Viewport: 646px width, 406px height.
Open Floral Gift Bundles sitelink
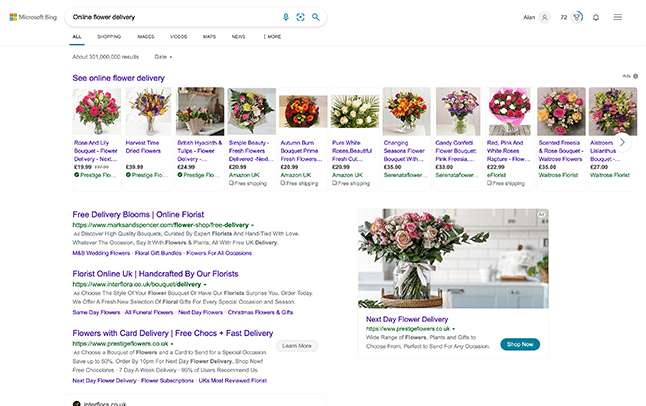pos(158,253)
